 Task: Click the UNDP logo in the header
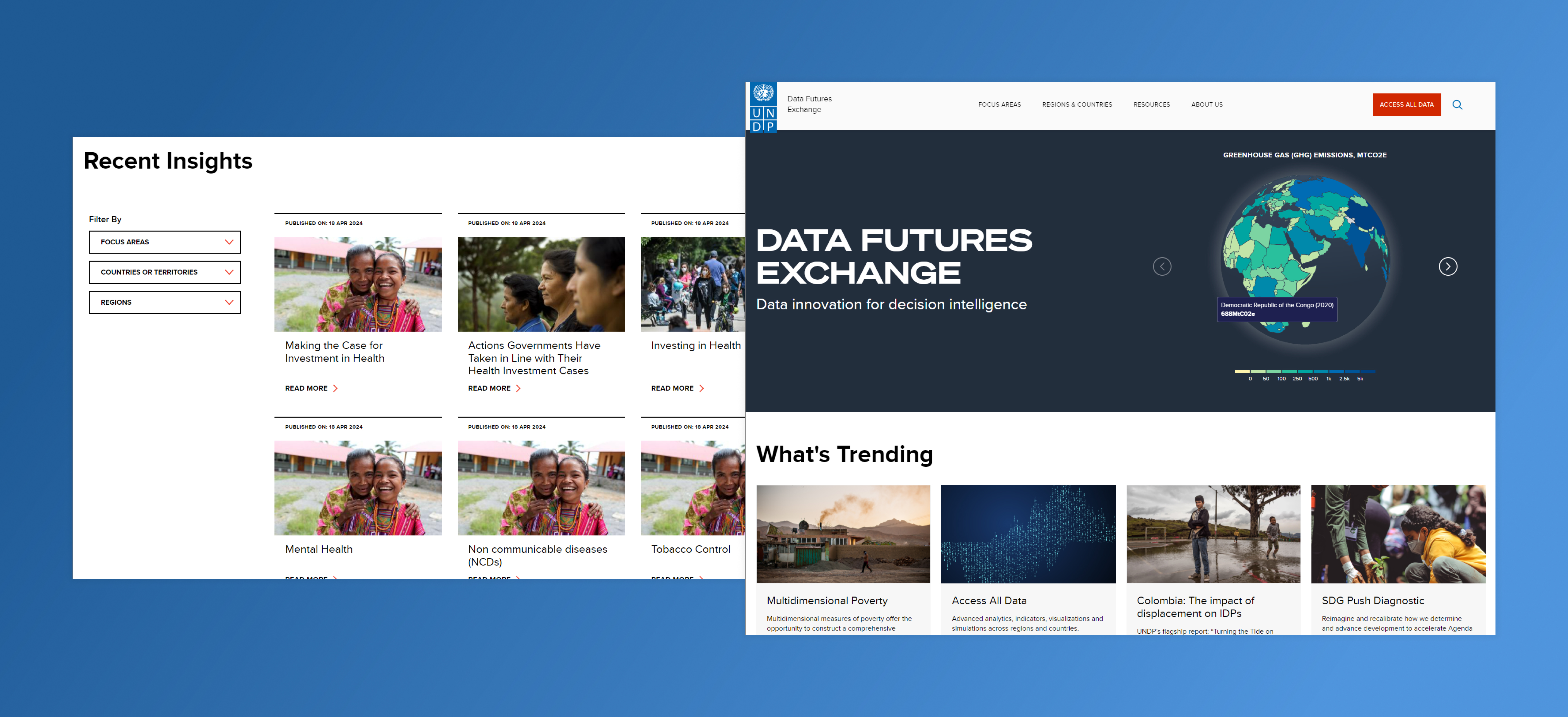click(763, 108)
